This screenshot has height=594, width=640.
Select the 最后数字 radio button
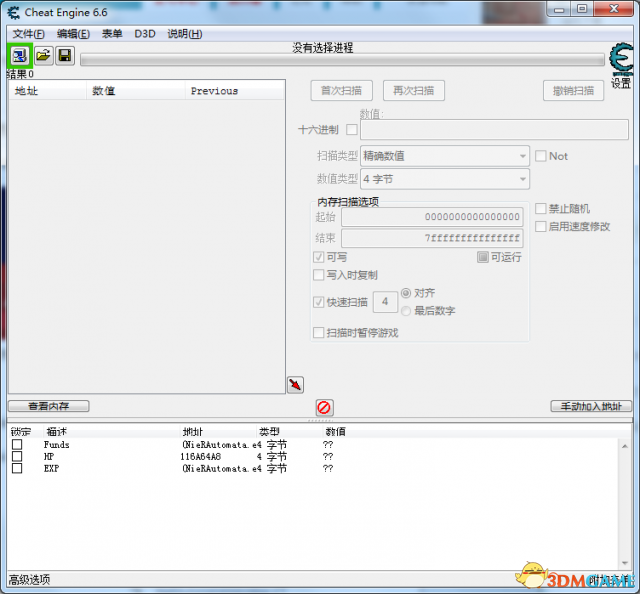pos(406,311)
